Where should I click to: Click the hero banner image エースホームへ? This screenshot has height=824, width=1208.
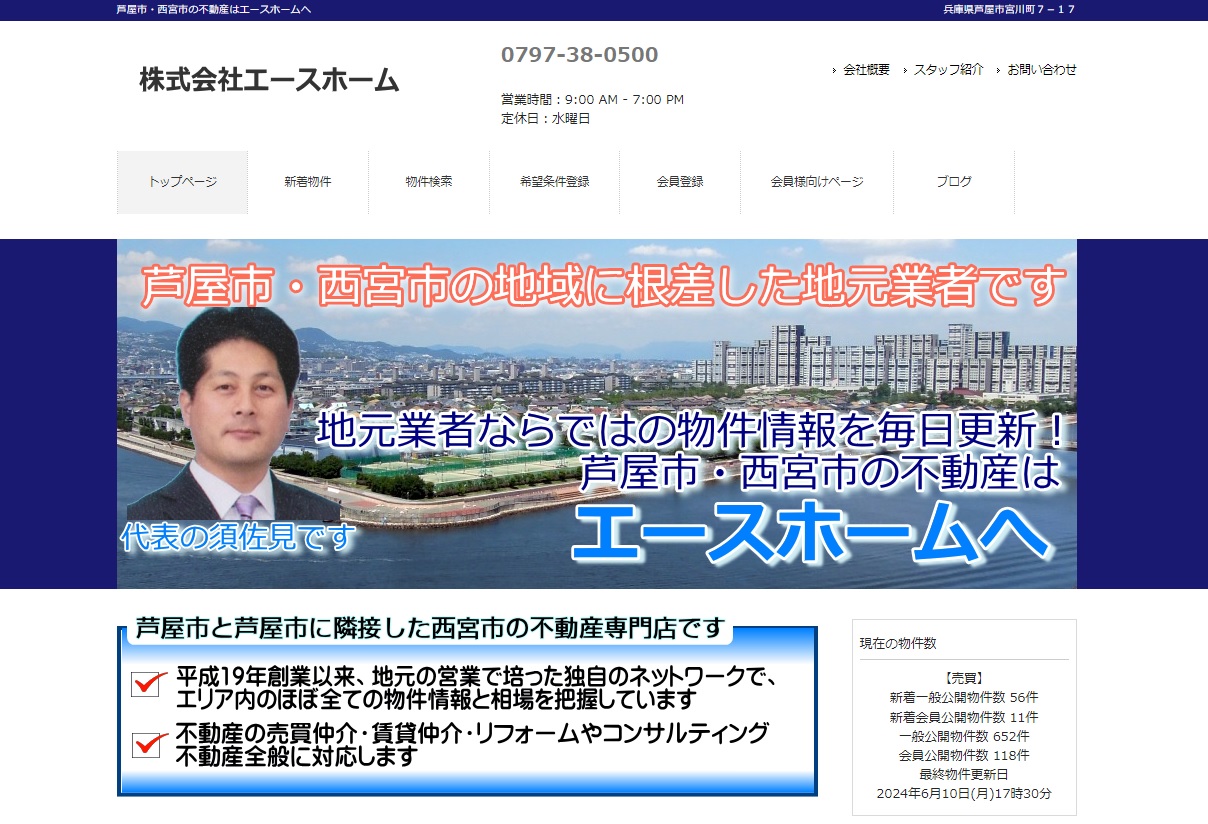click(x=597, y=414)
